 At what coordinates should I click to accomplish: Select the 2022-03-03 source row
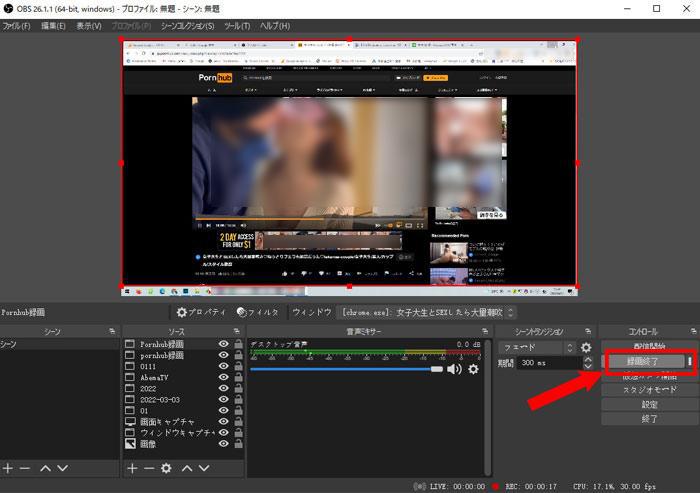click(183, 399)
